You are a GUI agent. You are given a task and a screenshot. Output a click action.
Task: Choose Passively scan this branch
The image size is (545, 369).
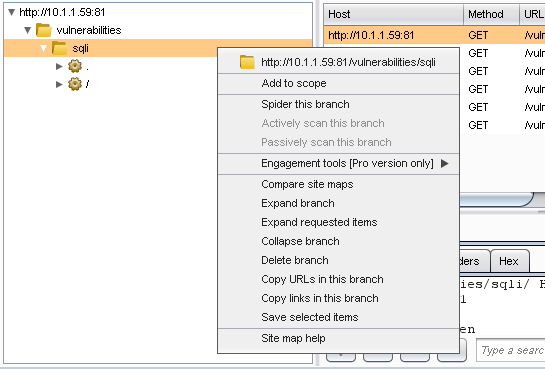338,142
